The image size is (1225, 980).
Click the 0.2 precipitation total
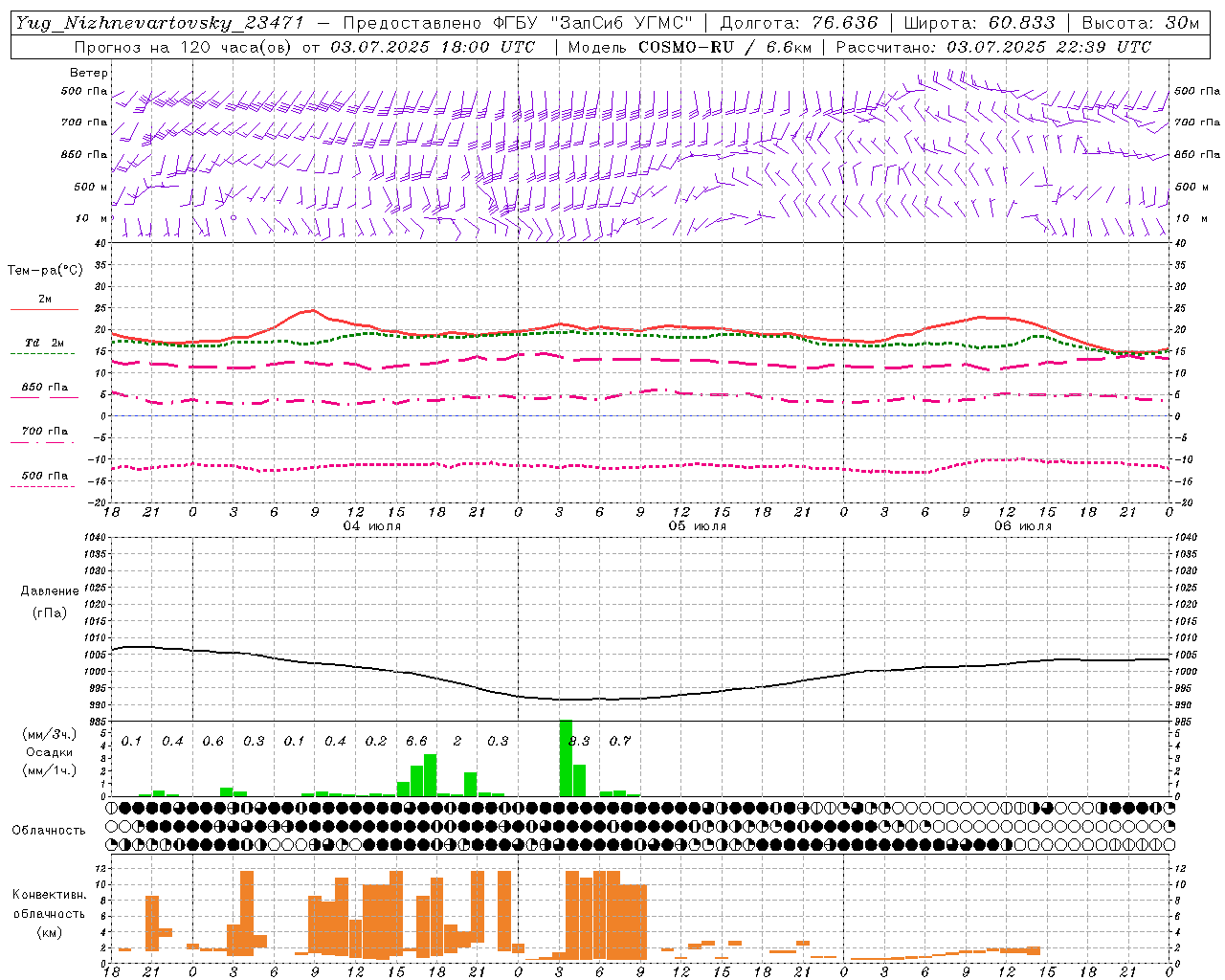tap(376, 741)
